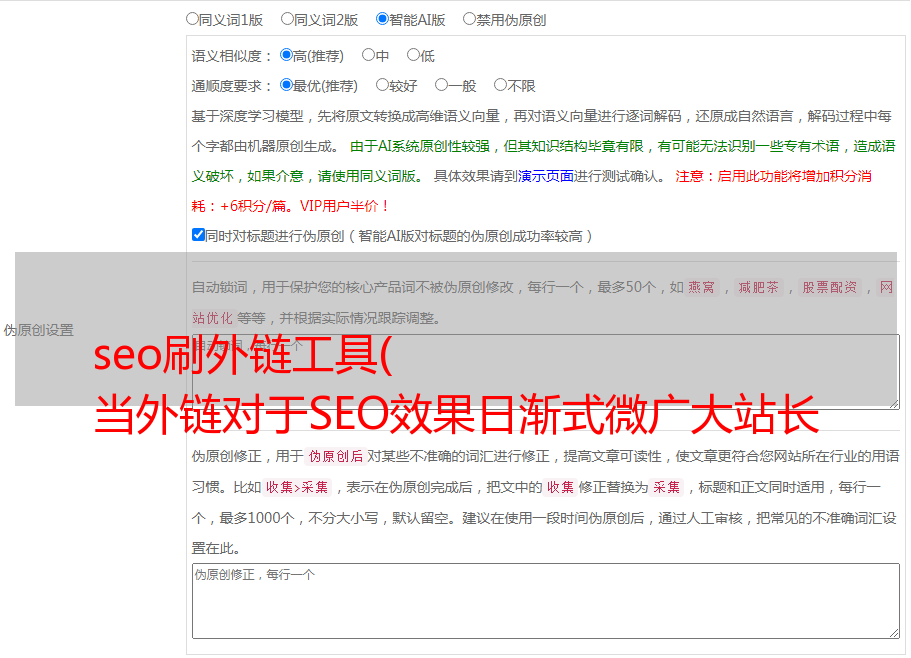911x658 pixels.
Task: Set 通顺度要求 to 一般
Action: [x=442, y=85]
